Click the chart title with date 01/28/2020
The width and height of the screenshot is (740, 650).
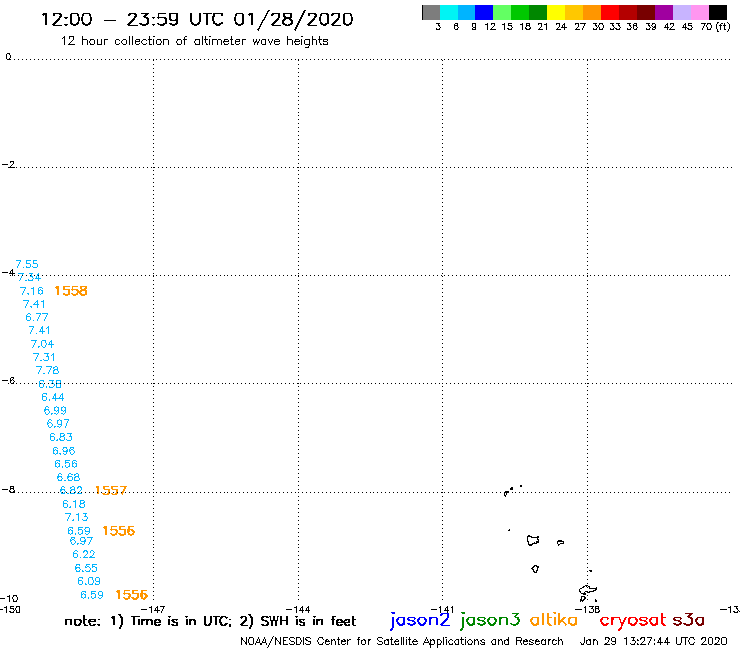coord(197,20)
